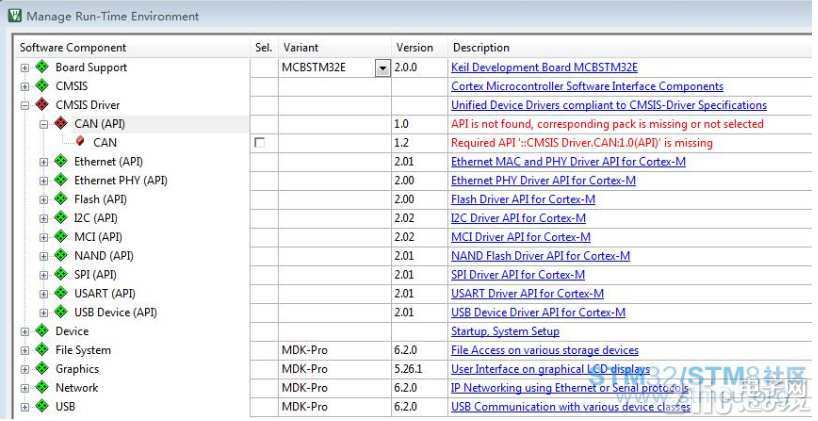Open USB Device Driver API link
This screenshot has height=421, width=818.
pos(538,312)
